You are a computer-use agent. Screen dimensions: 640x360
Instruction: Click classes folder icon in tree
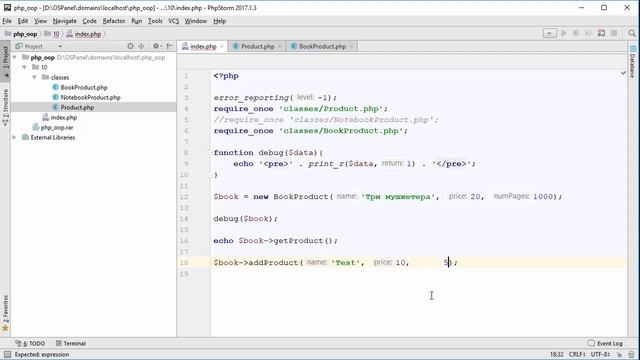point(45,77)
